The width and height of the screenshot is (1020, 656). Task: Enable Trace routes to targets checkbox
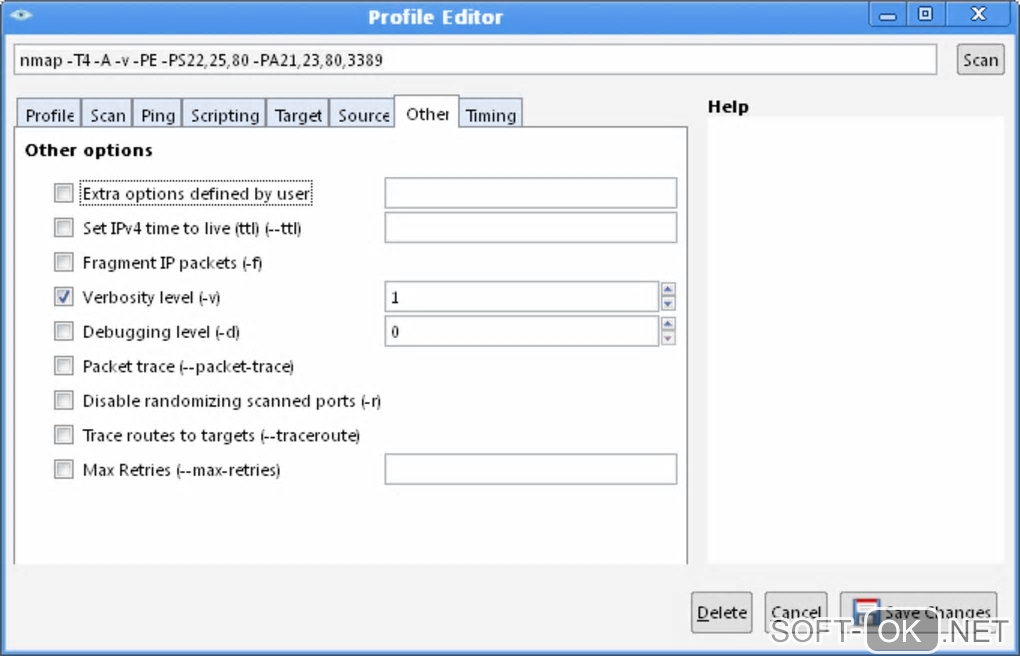pyautogui.click(x=64, y=435)
